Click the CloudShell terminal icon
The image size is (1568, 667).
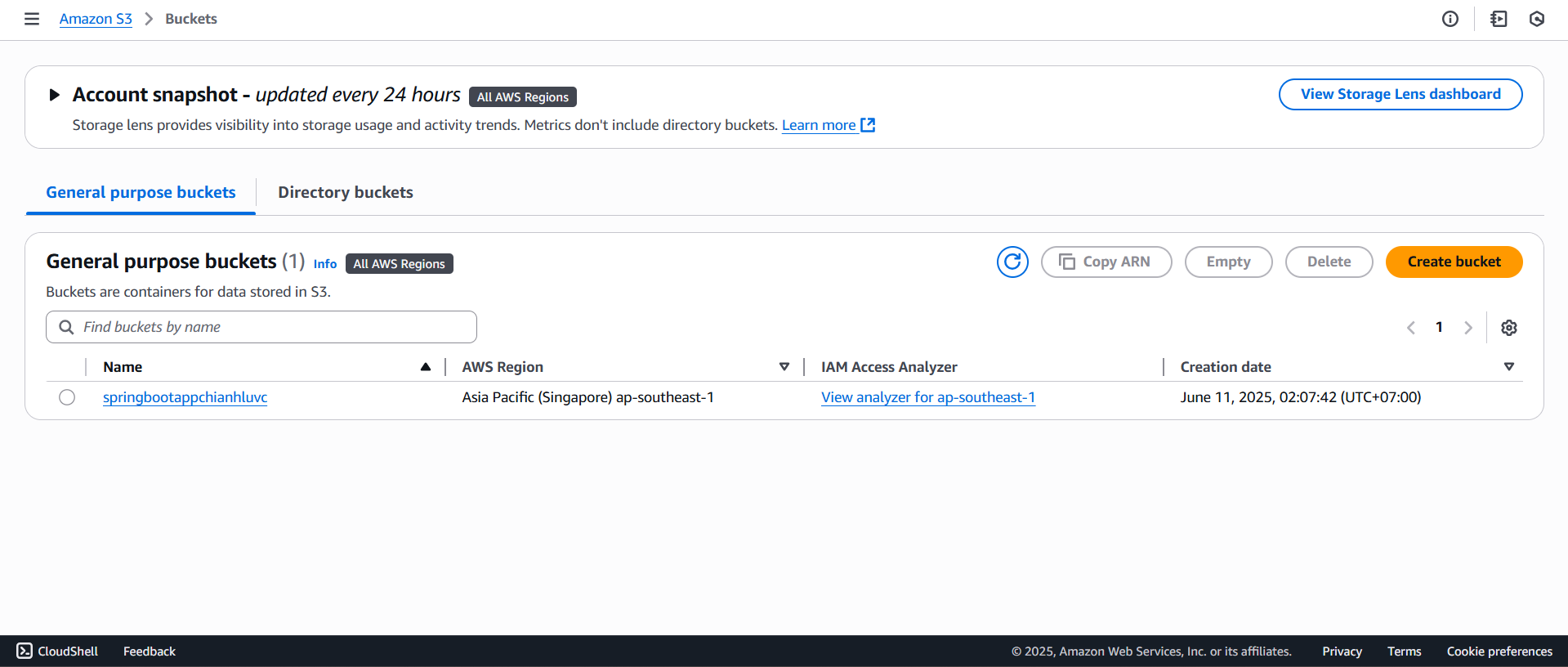point(25,651)
